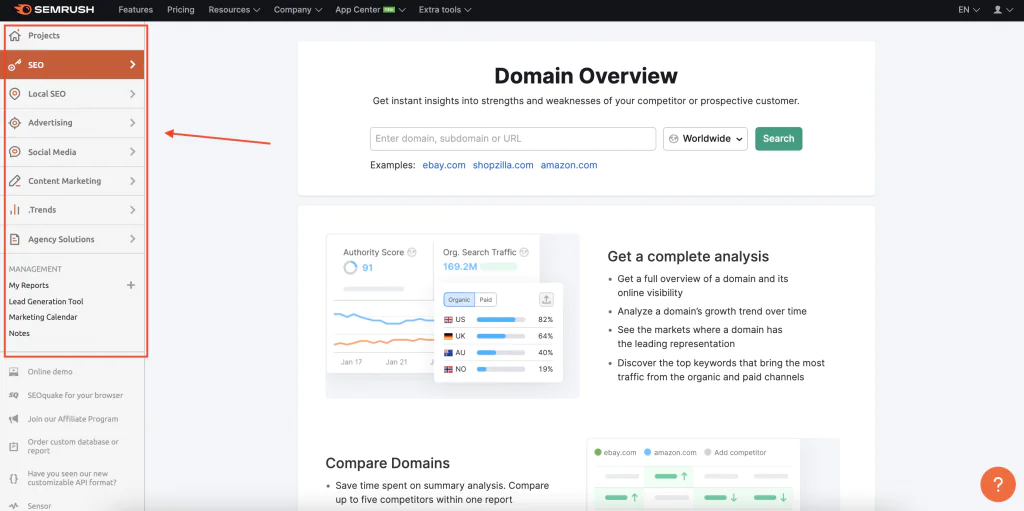1024x511 pixels.
Task: Select Organic toggle in preview card
Action: click(459, 299)
